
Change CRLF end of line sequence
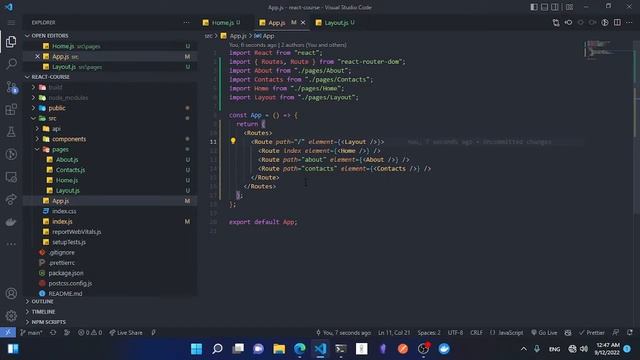pyautogui.click(x=476, y=333)
